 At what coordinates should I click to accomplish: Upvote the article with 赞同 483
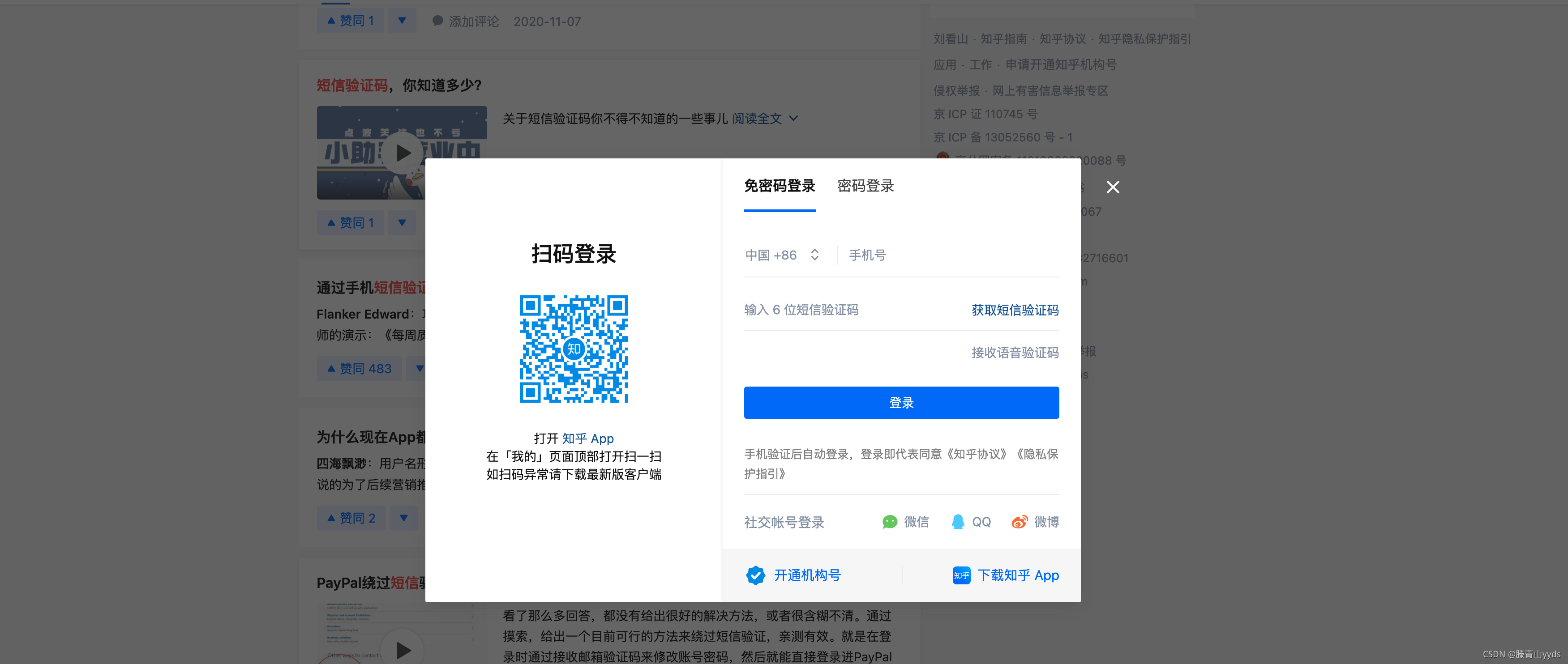coord(359,369)
